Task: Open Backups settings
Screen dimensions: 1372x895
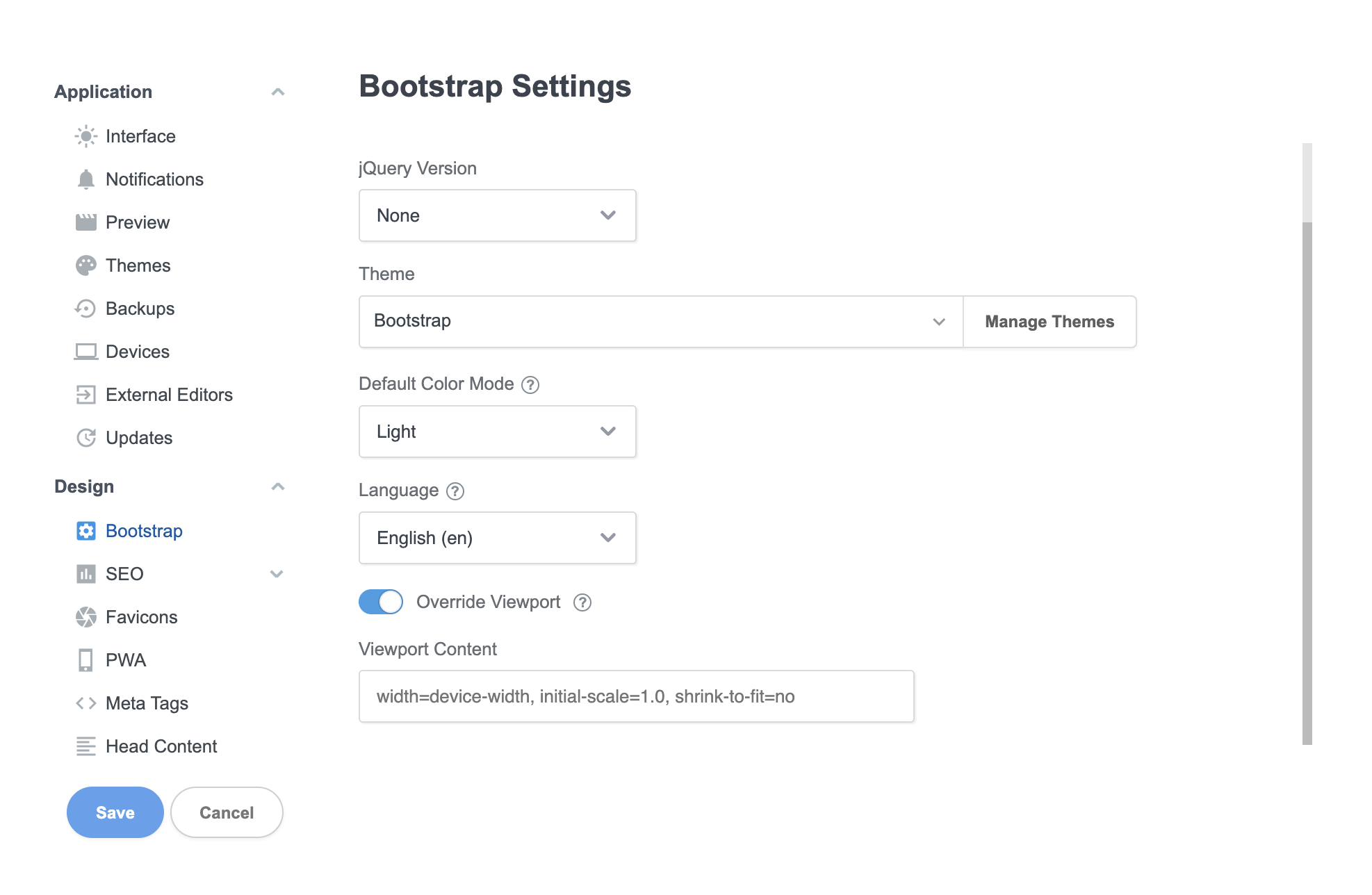Action: [x=140, y=309]
